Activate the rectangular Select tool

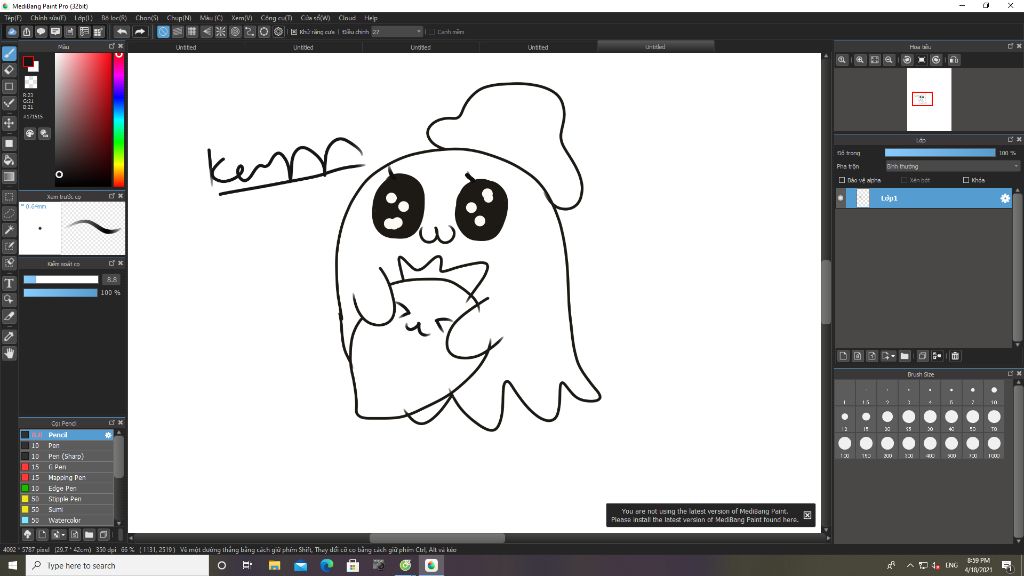point(9,197)
